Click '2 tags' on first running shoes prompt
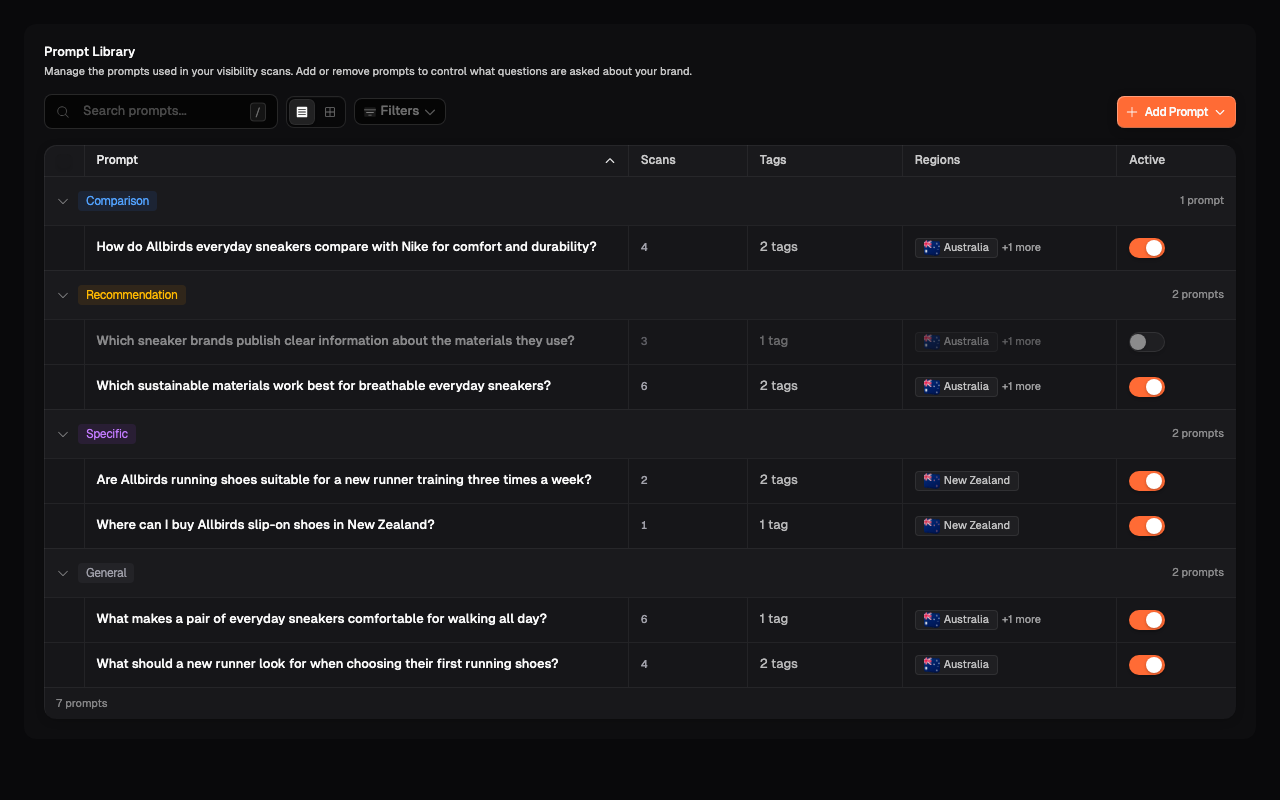 779,664
